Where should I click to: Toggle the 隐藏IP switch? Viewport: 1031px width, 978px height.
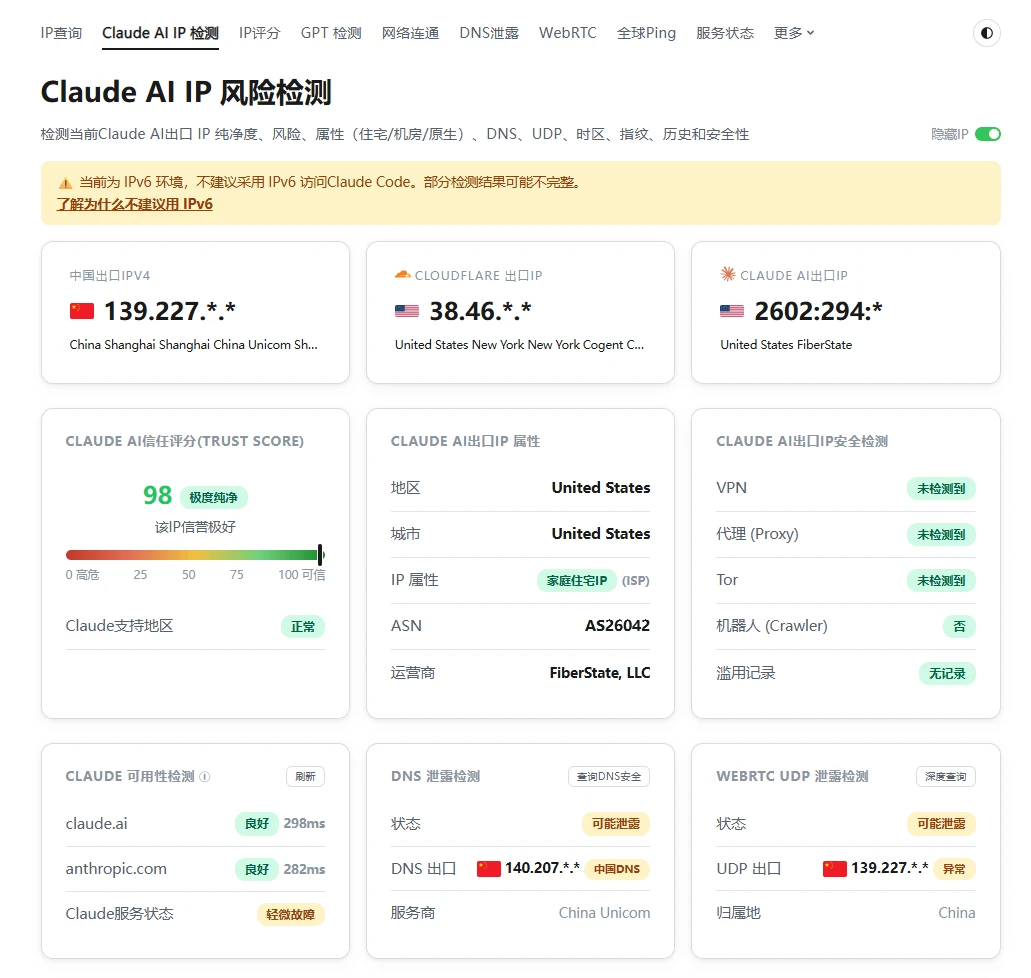[x=988, y=134]
